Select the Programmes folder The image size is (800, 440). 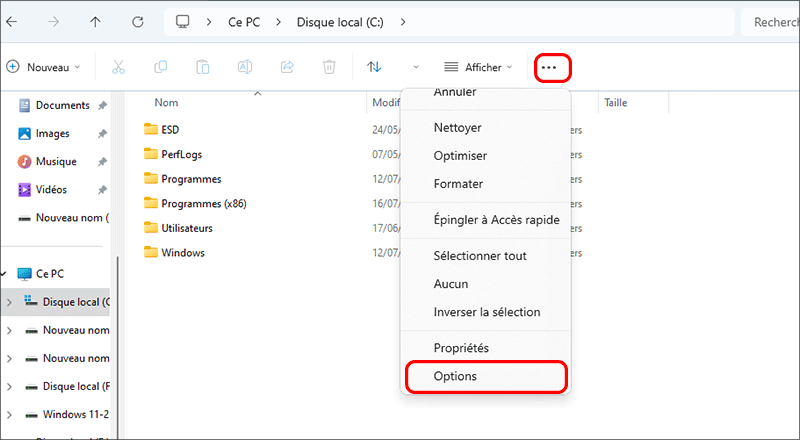tap(191, 179)
